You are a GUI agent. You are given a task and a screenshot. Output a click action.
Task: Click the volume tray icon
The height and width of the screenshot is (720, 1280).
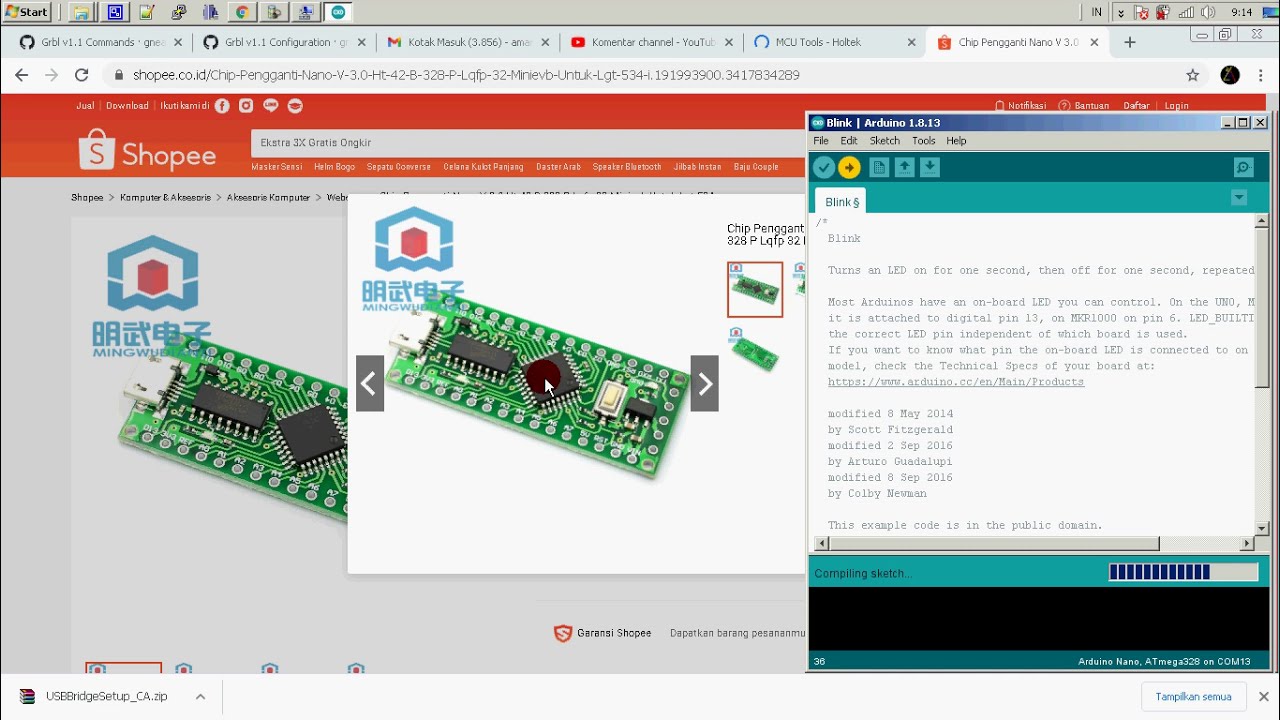click(x=1208, y=12)
